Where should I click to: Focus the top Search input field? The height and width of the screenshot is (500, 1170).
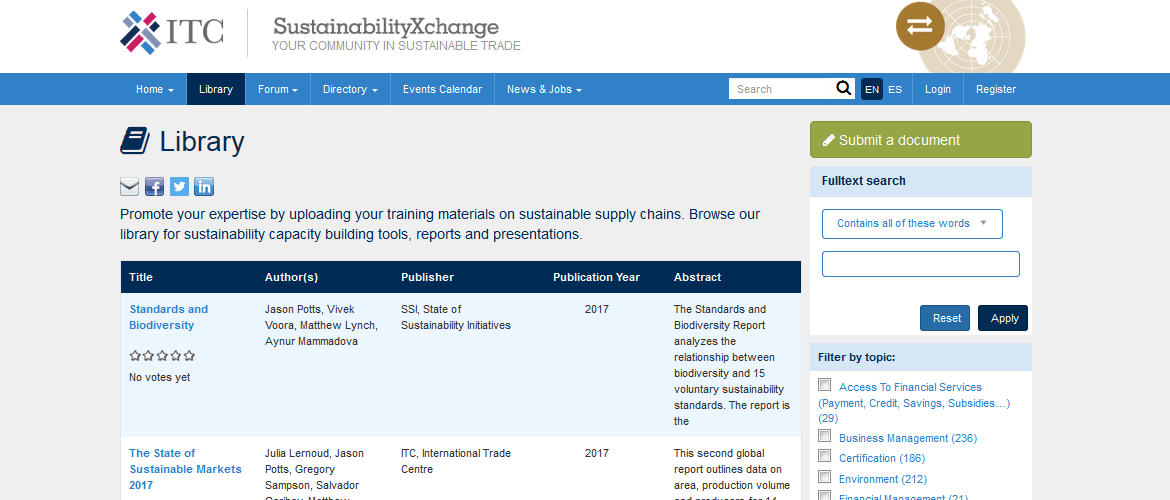[781, 89]
